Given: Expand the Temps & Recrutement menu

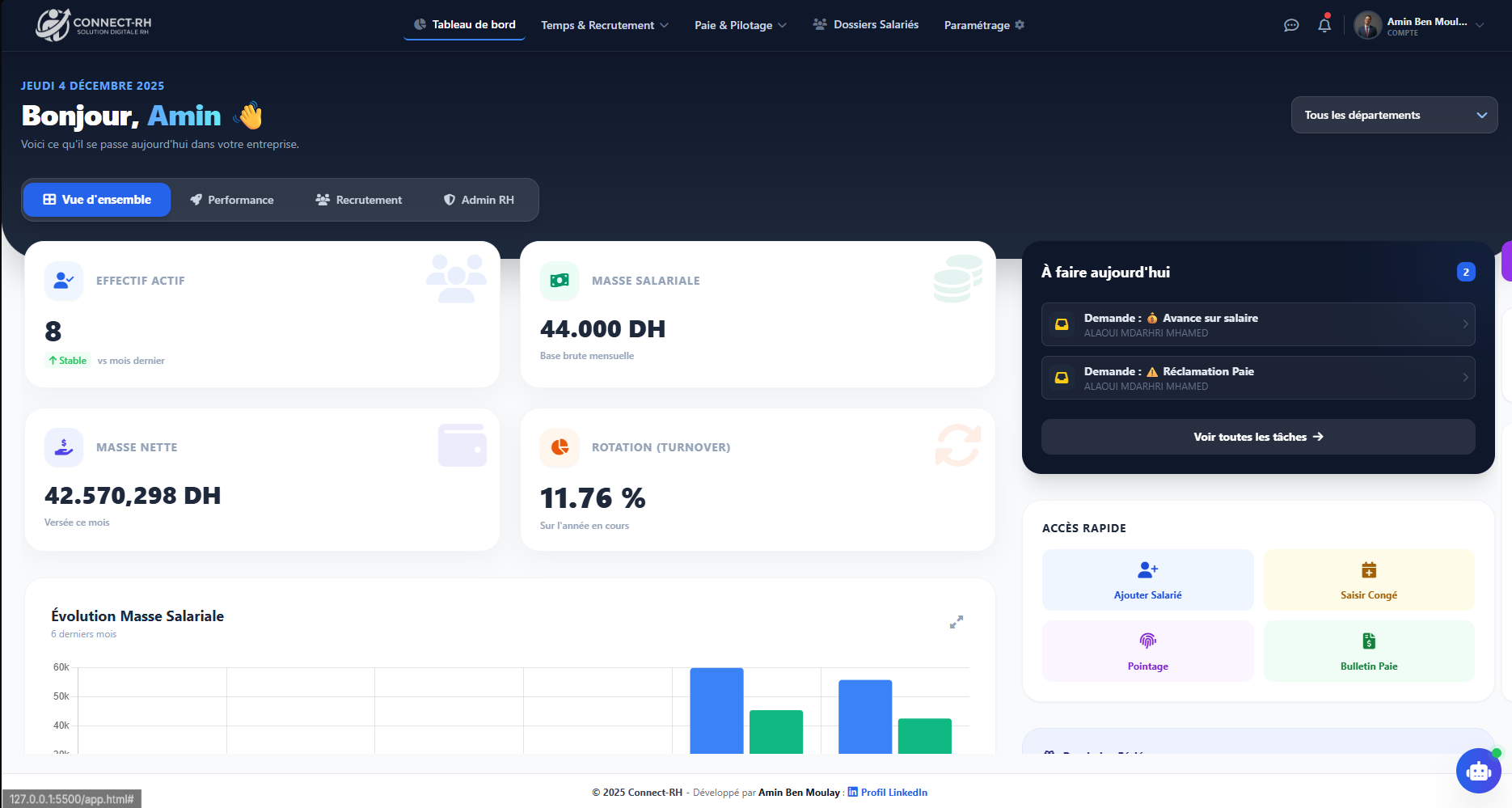Looking at the screenshot, I should (604, 25).
